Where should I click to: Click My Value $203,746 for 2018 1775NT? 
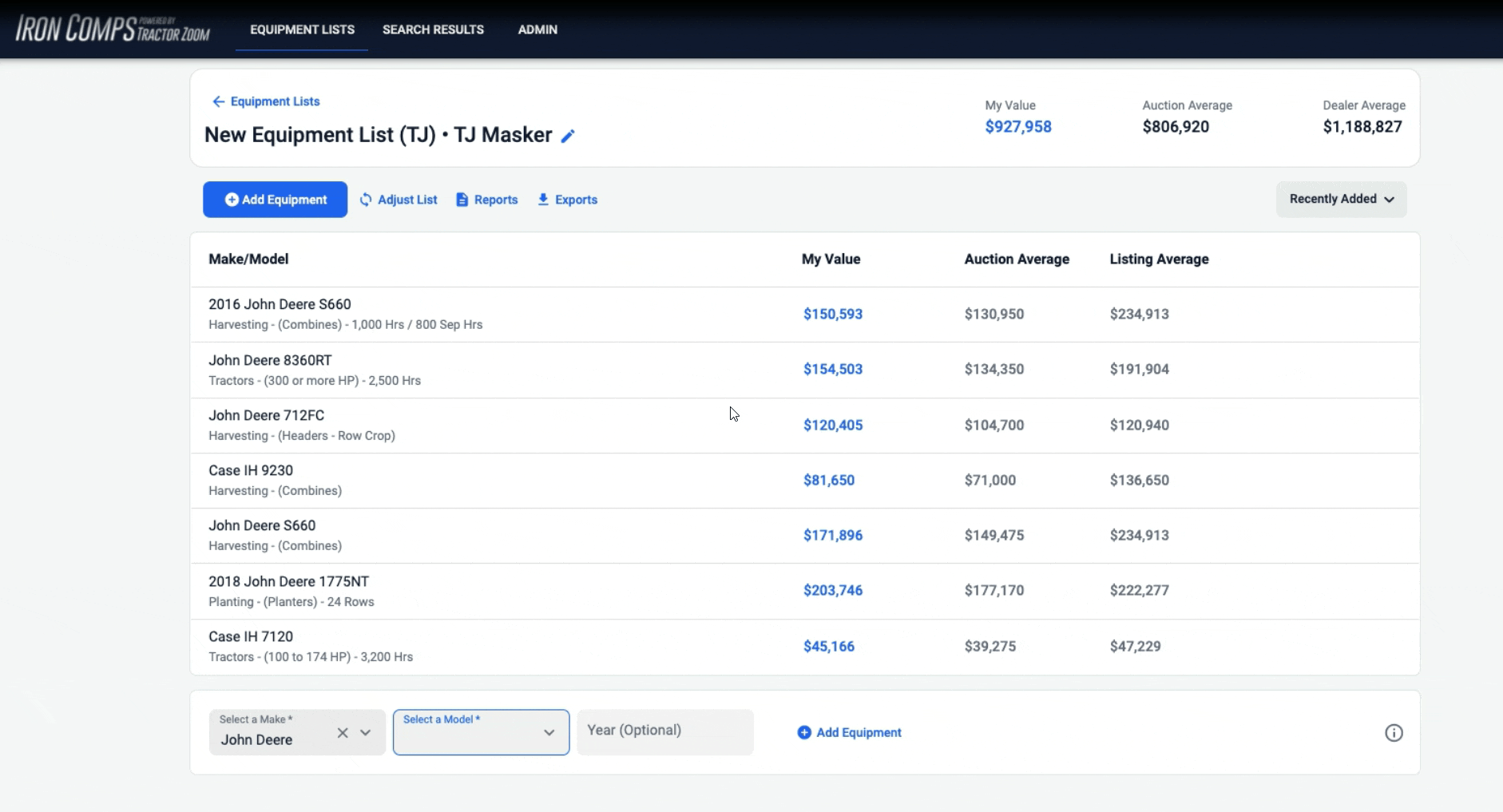(x=833, y=590)
